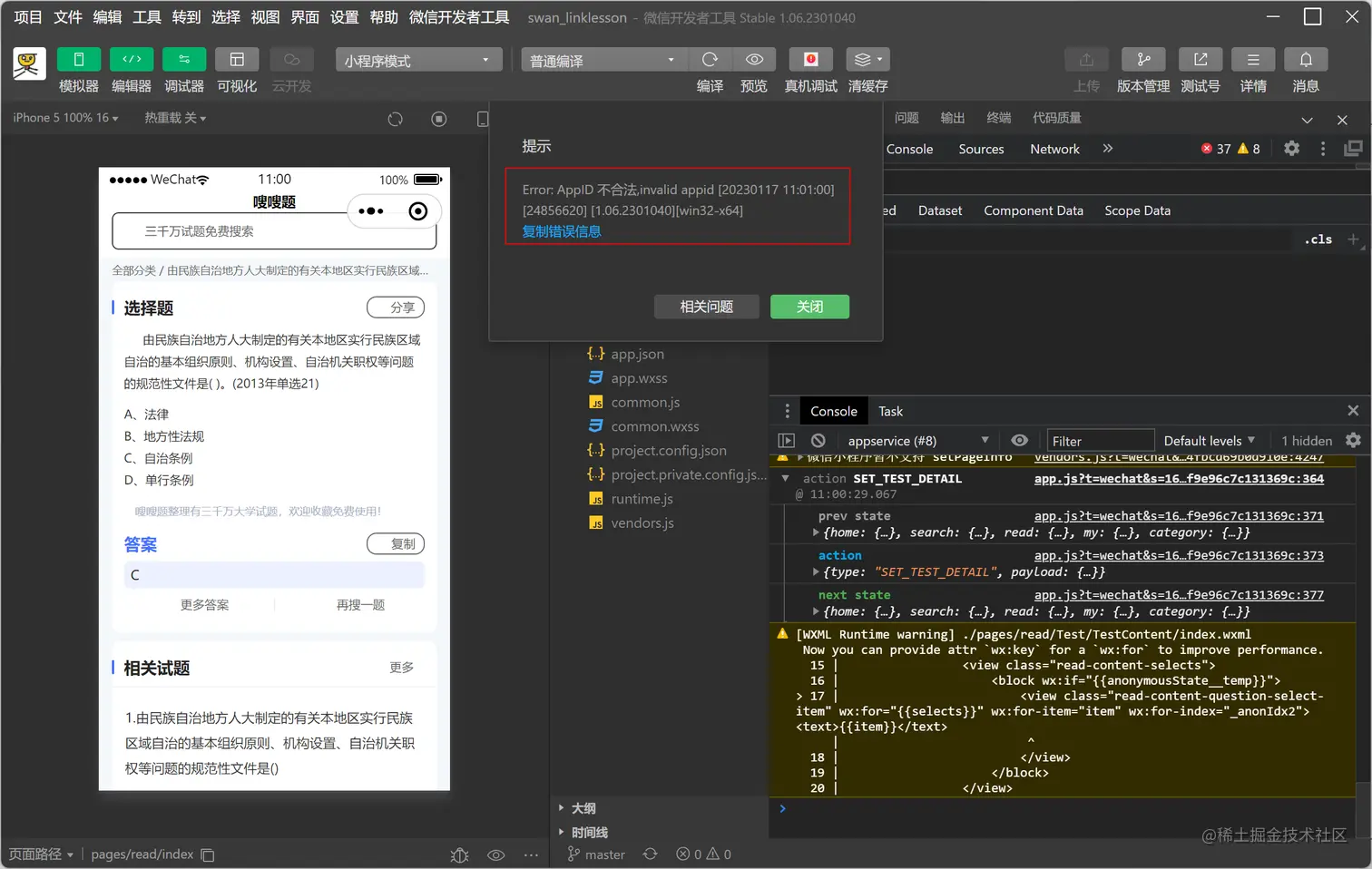Switch to the Sources tab
The width and height of the screenshot is (1372, 869).
pos(981,149)
